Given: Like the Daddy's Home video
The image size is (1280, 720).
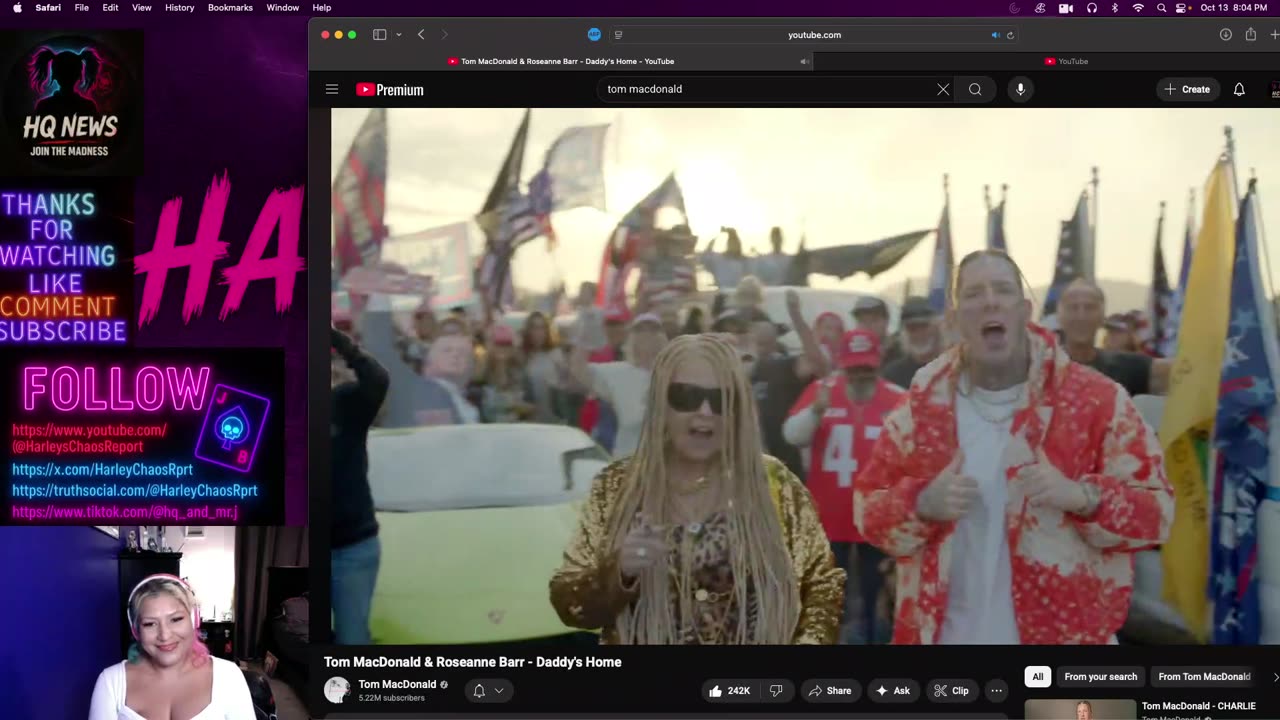Looking at the screenshot, I should (x=729, y=690).
